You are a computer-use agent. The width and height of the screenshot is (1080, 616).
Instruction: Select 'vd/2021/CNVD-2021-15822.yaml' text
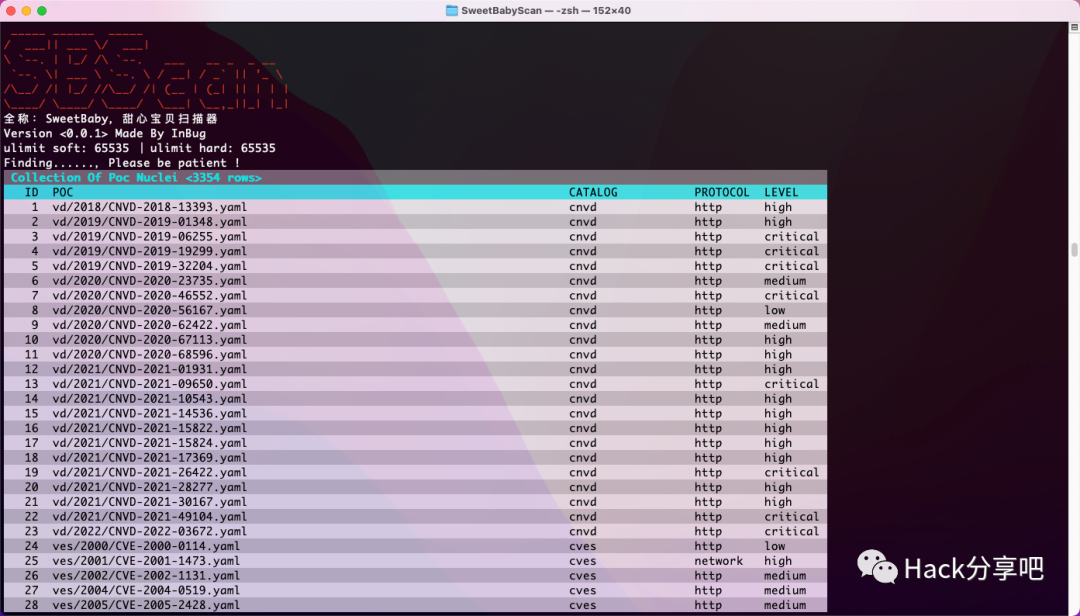149,429
